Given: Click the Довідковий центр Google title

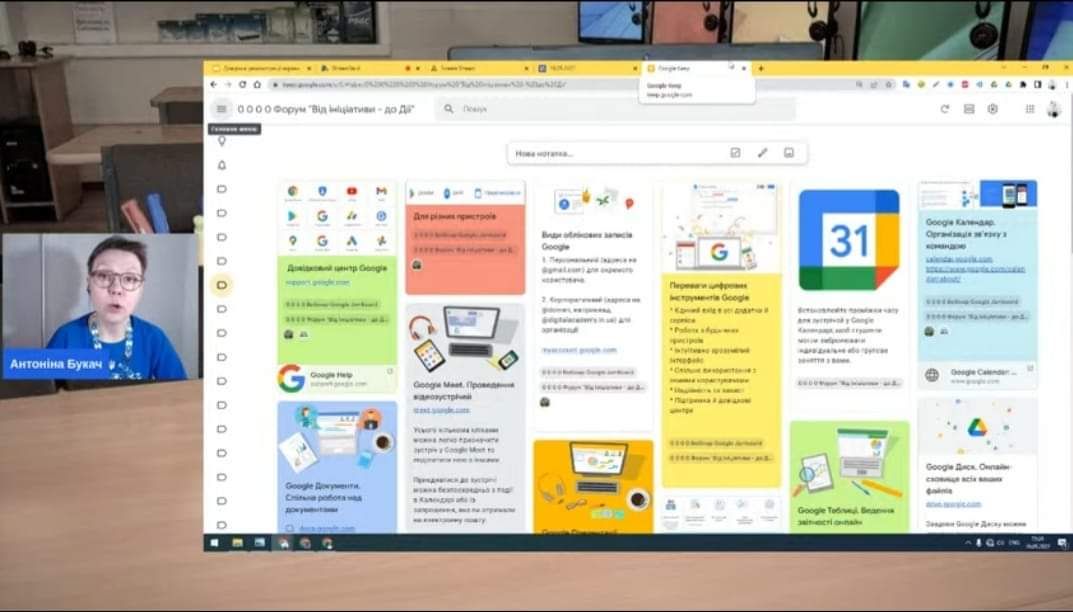Looking at the screenshot, I should 337,268.
